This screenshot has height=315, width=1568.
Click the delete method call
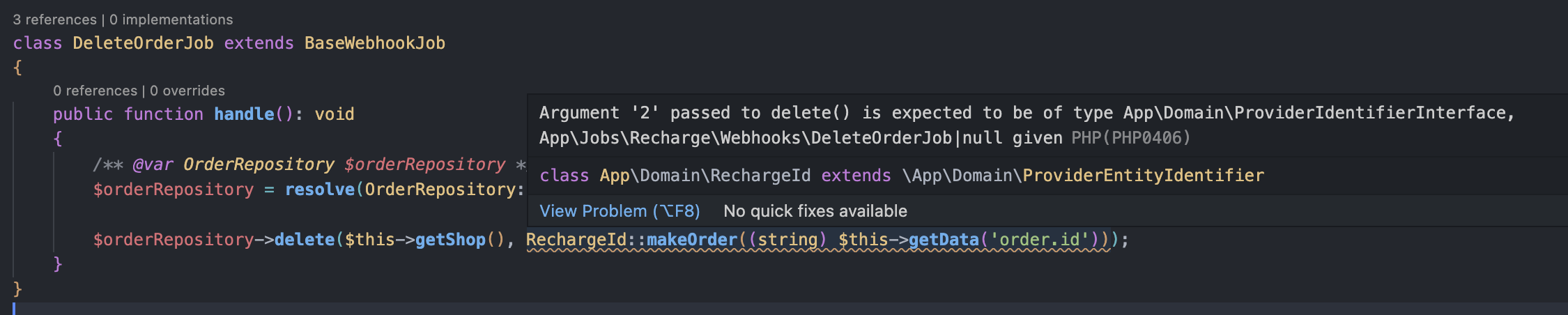[305, 240]
